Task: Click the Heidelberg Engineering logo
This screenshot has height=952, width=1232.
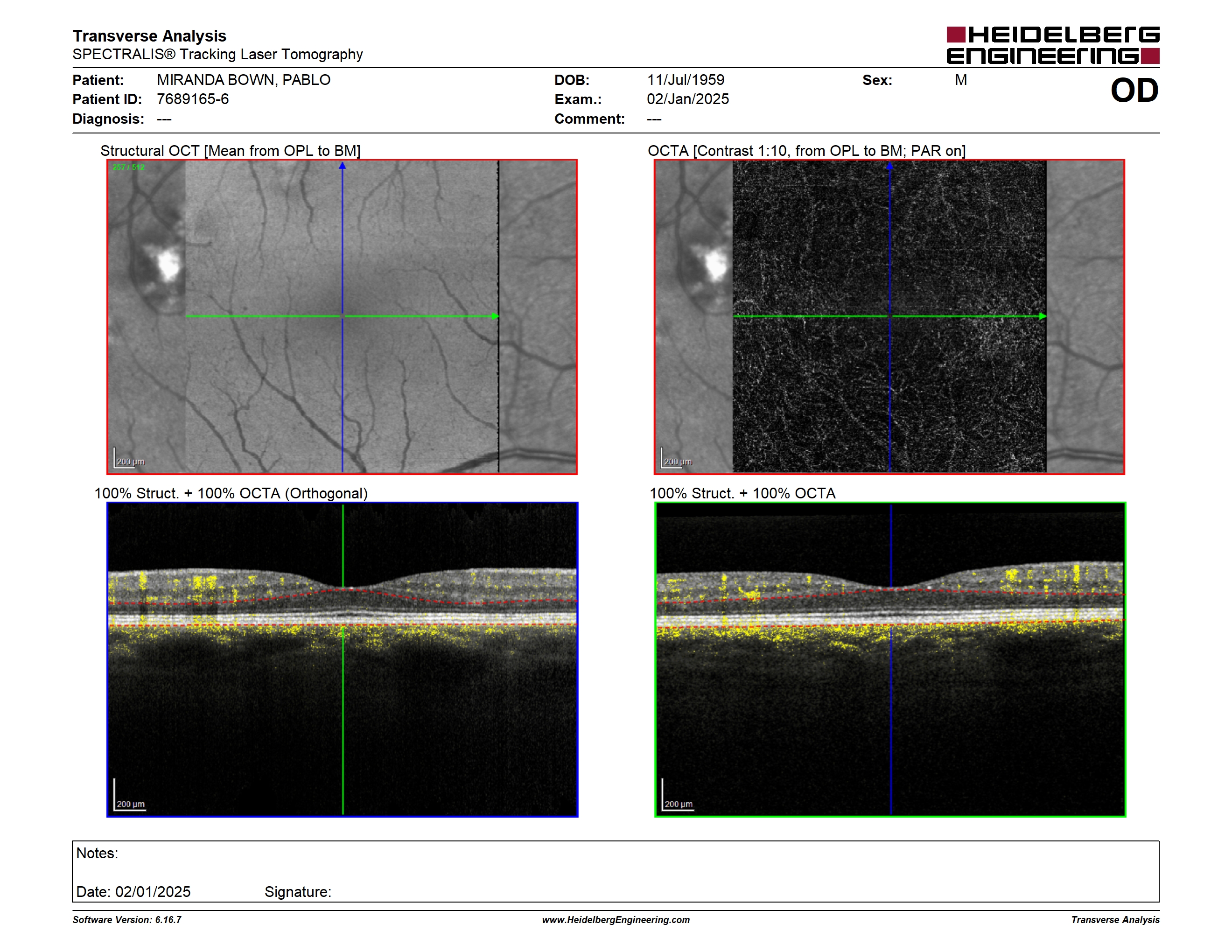Action: pos(1053,45)
